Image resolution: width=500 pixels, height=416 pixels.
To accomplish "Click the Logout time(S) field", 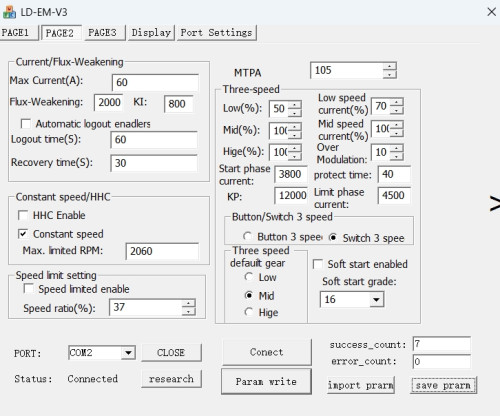I will click(x=154, y=140).
